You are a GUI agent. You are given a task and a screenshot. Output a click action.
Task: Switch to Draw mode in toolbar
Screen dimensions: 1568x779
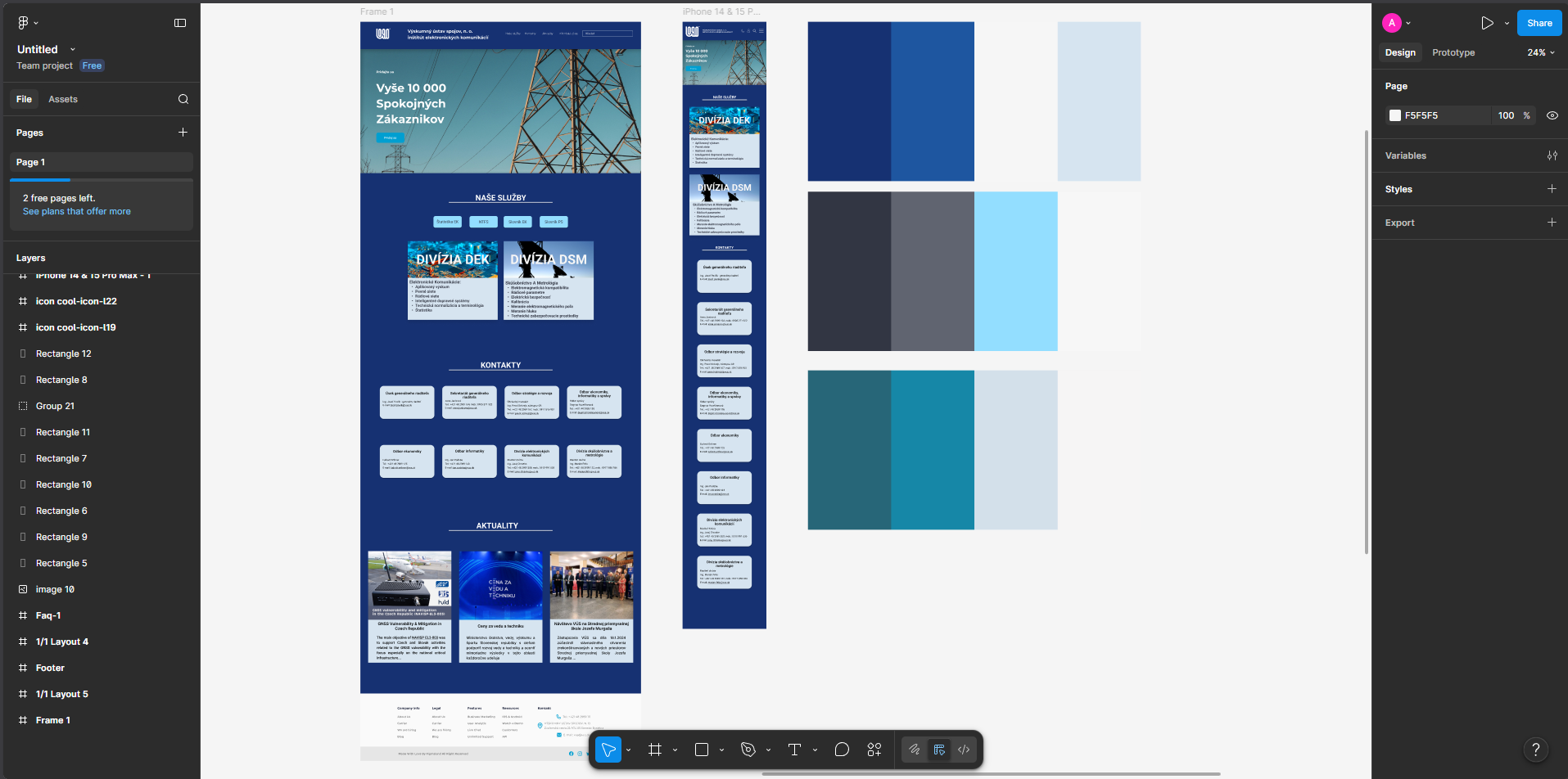pos(915,750)
